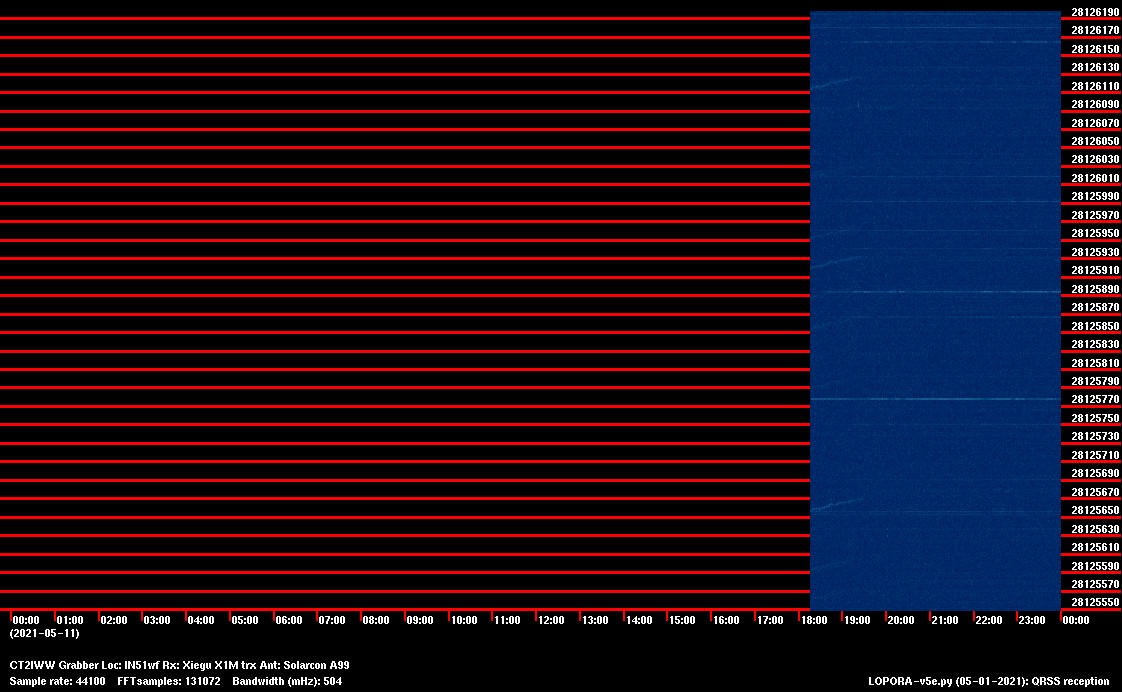Click the 16:00 time axis marker
1122x692 pixels.
point(726,620)
